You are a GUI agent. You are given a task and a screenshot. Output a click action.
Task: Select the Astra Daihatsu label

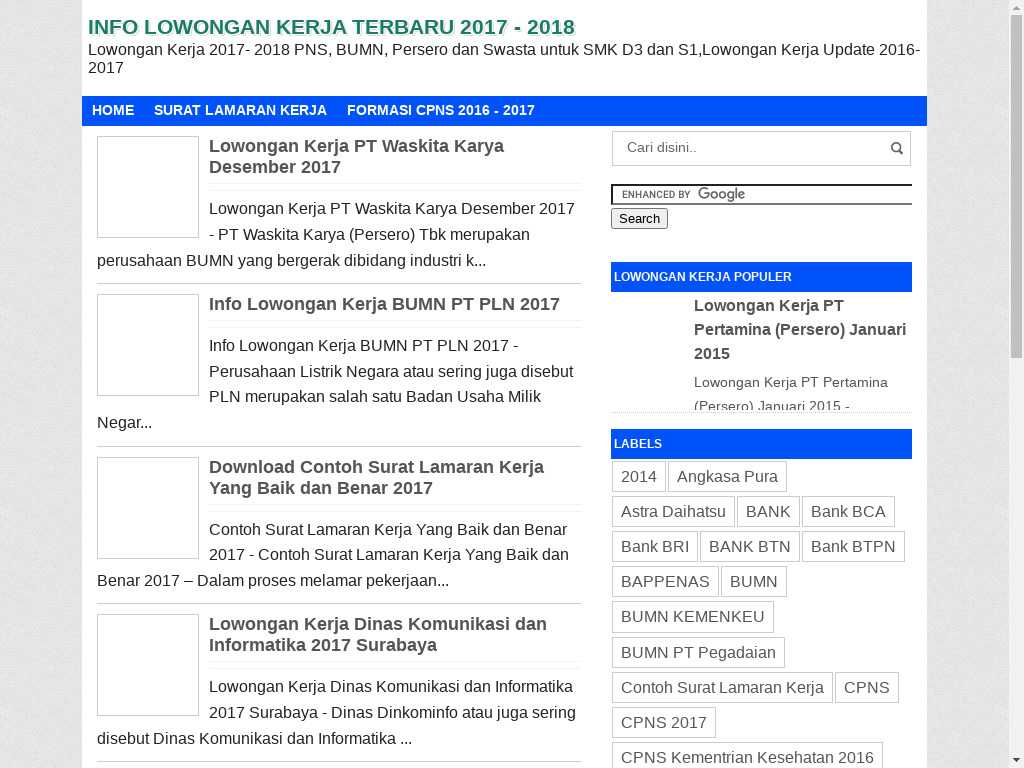coord(673,512)
